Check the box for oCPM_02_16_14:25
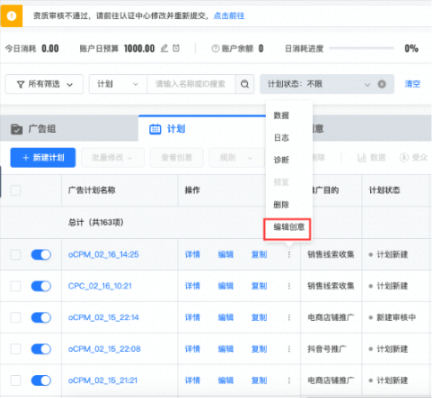432x398 pixels. point(16,255)
